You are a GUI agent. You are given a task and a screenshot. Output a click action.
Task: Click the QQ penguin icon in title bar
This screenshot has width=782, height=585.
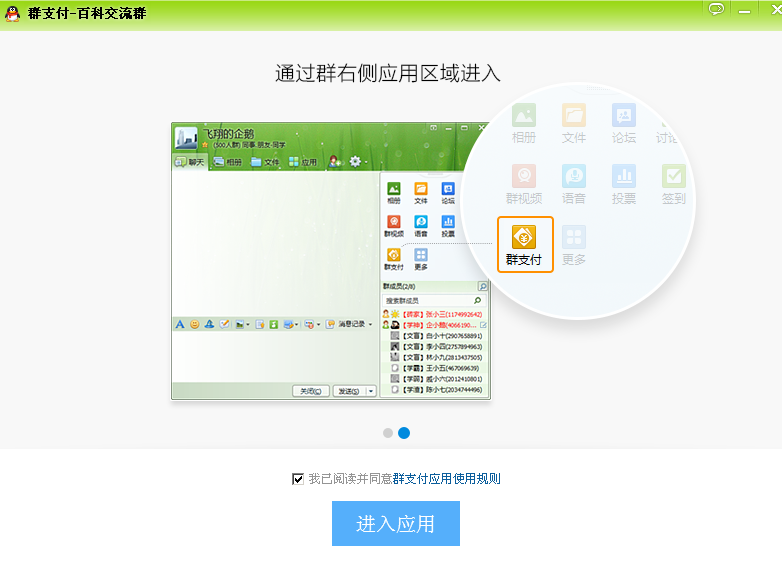pyautogui.click(x=12, y=13)
